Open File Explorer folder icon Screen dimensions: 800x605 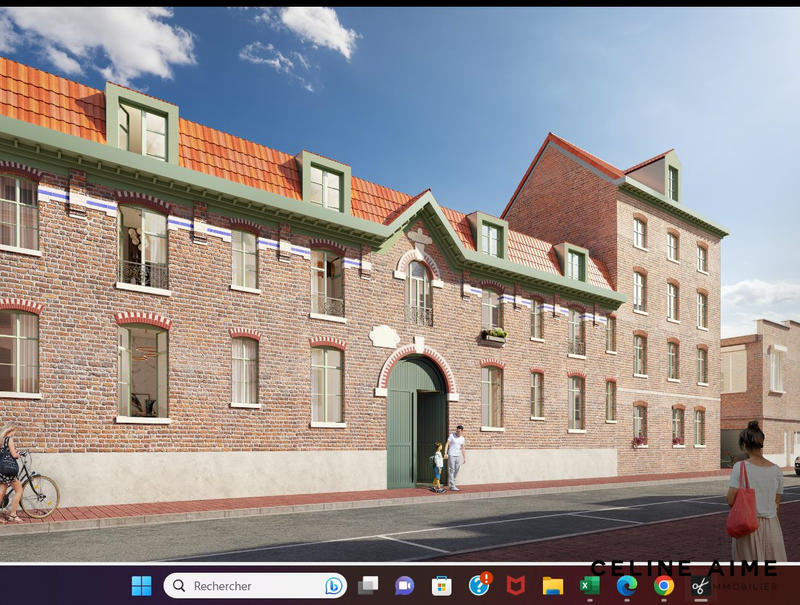coord(552,586)
